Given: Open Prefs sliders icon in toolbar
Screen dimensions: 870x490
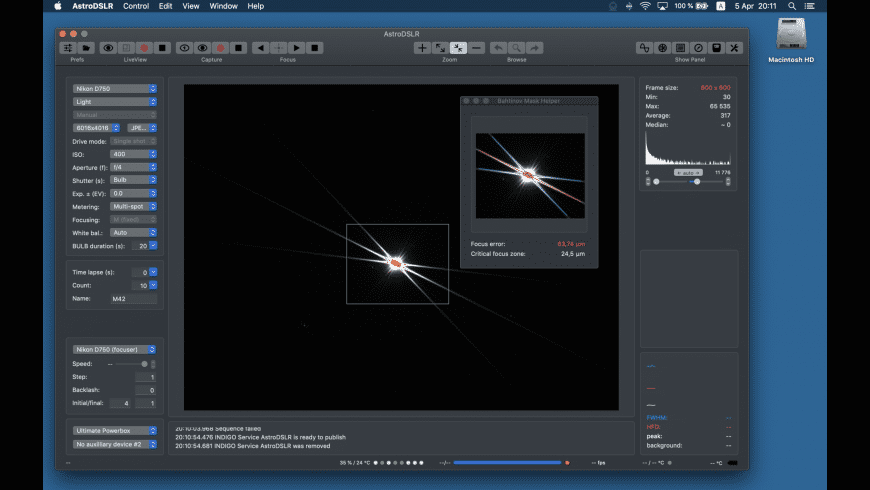Looking at the screenshot, I should pyautogui.click(x=68, y=48).
